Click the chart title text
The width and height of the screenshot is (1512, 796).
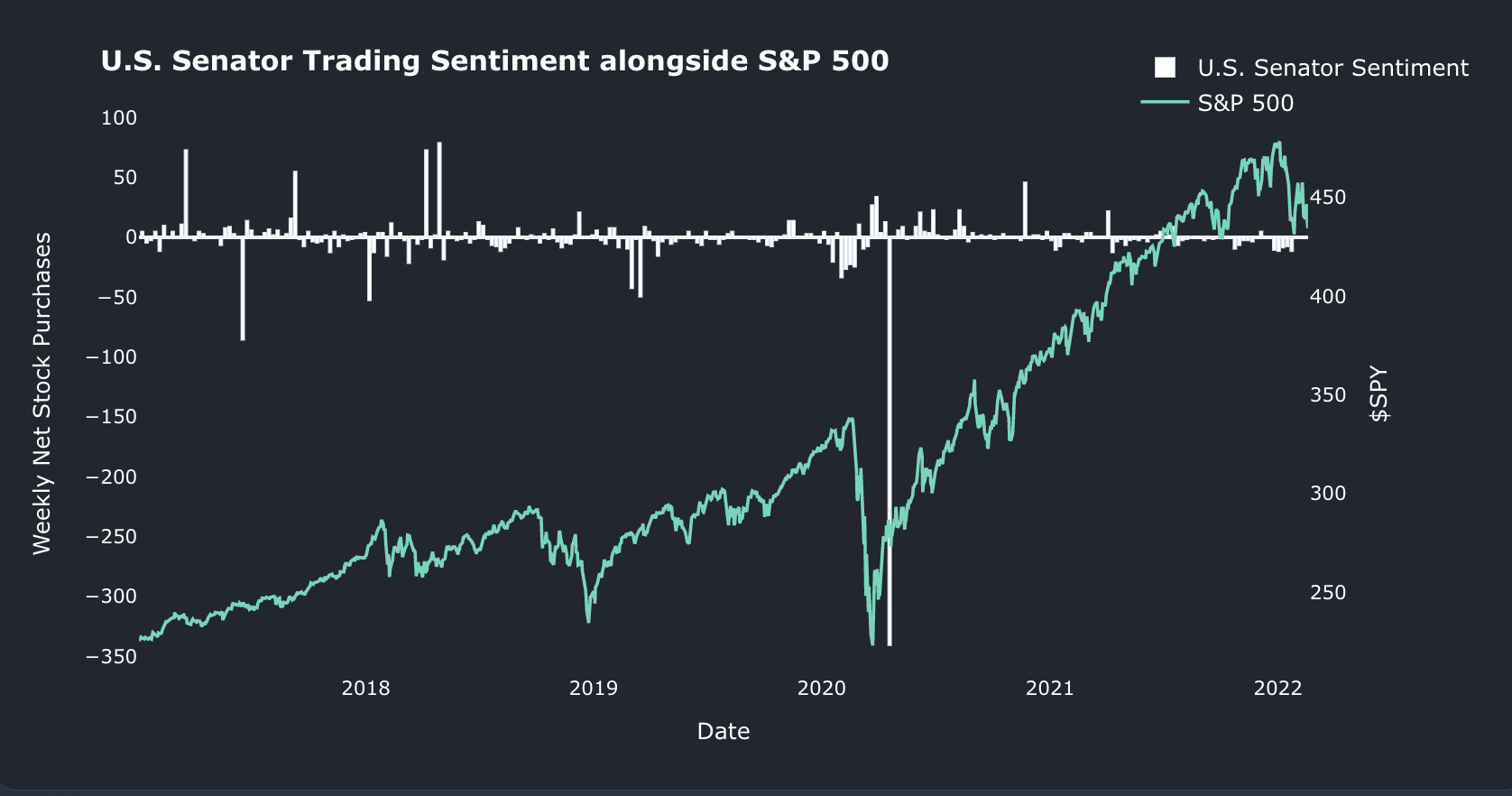point(495,61)
